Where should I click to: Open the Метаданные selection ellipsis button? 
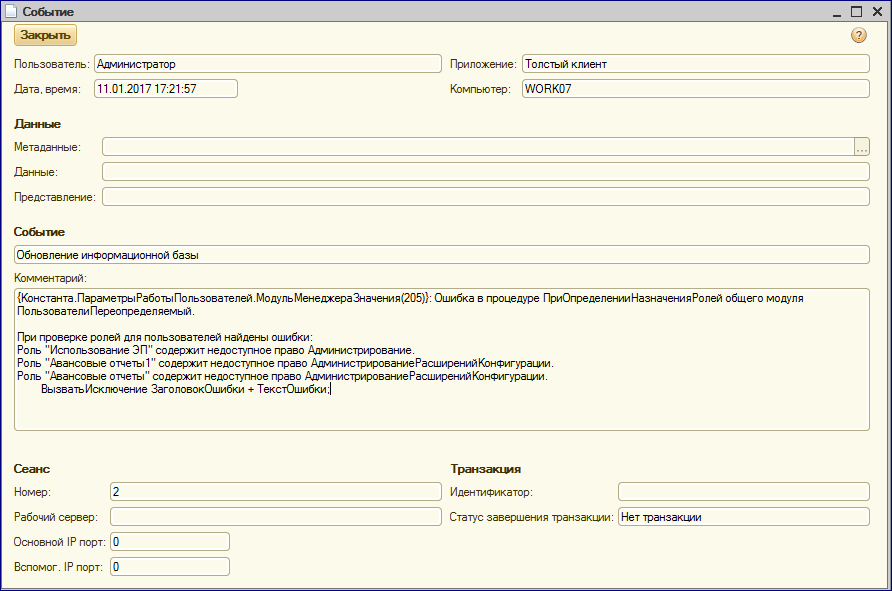tap(861, 147)
